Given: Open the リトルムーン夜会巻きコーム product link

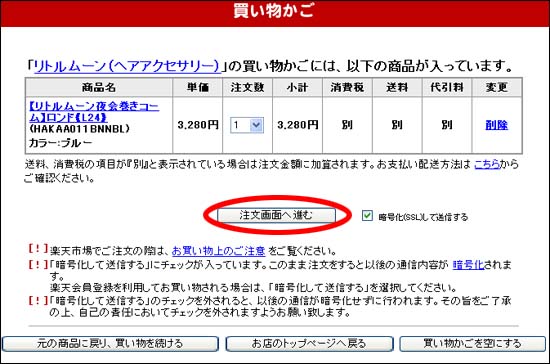Looking at the screenshot, I should tap(94, 112).
